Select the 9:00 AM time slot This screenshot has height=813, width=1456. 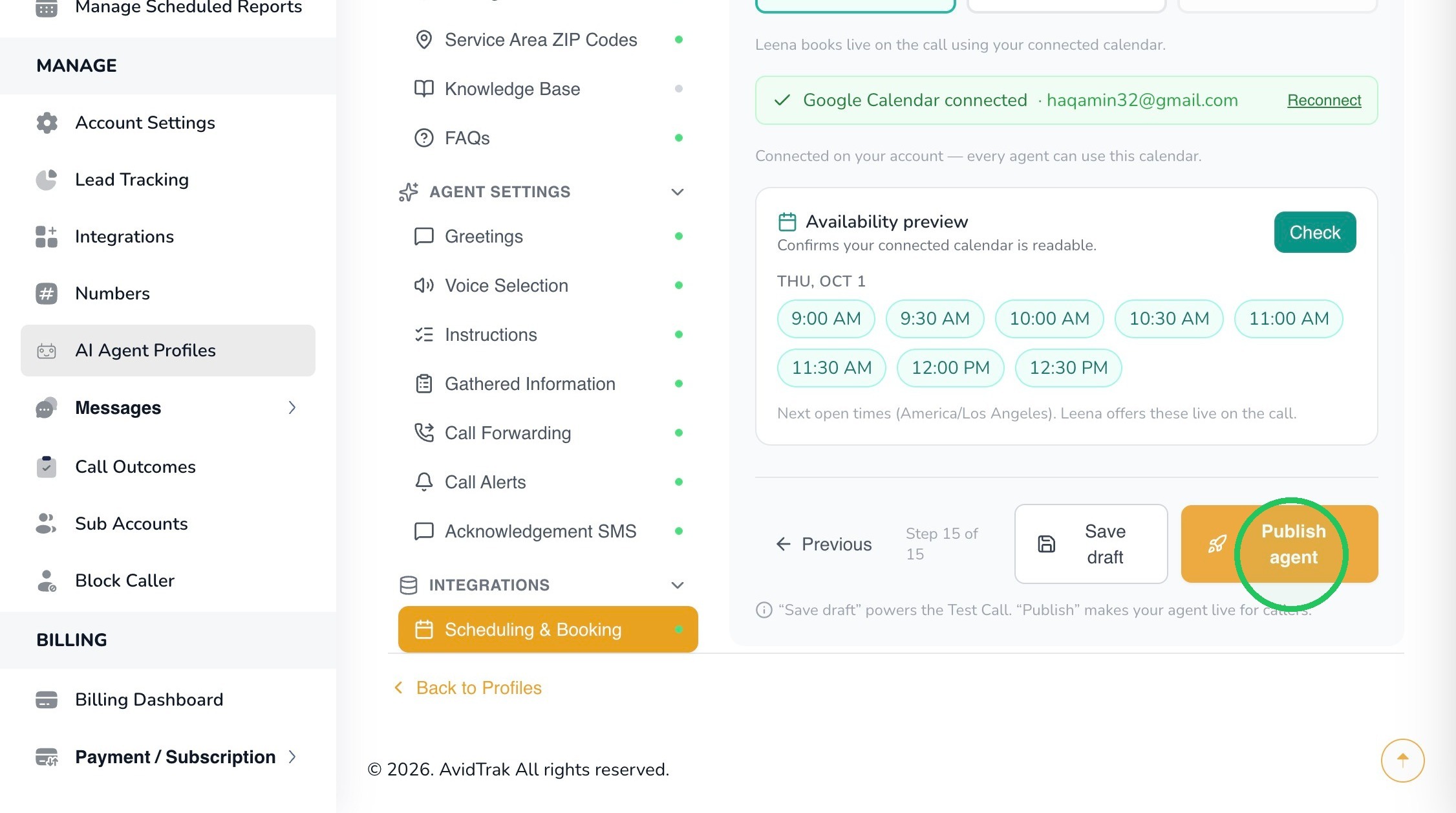tap(826, 319)
